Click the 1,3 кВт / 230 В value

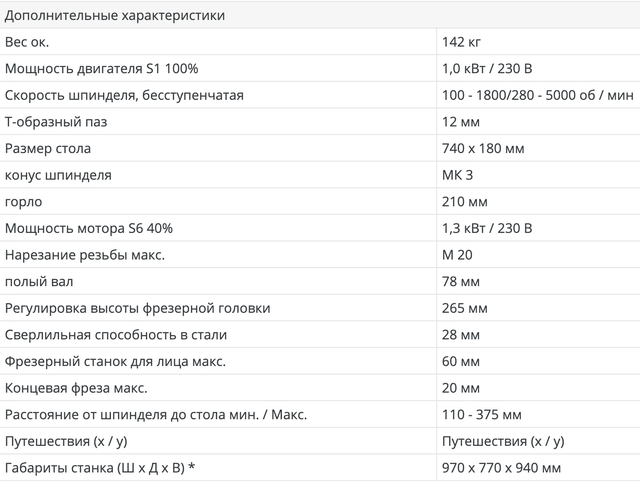[487, 229]
